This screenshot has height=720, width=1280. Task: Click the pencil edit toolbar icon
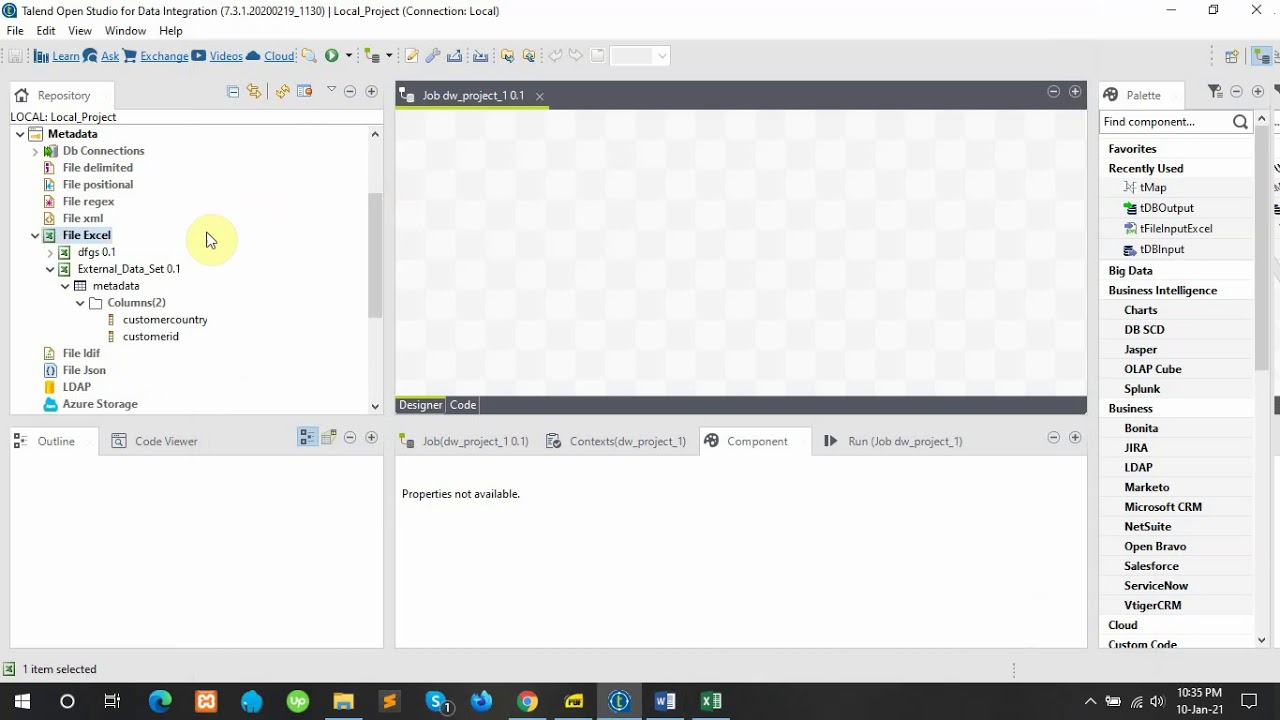tap(411, 56)
